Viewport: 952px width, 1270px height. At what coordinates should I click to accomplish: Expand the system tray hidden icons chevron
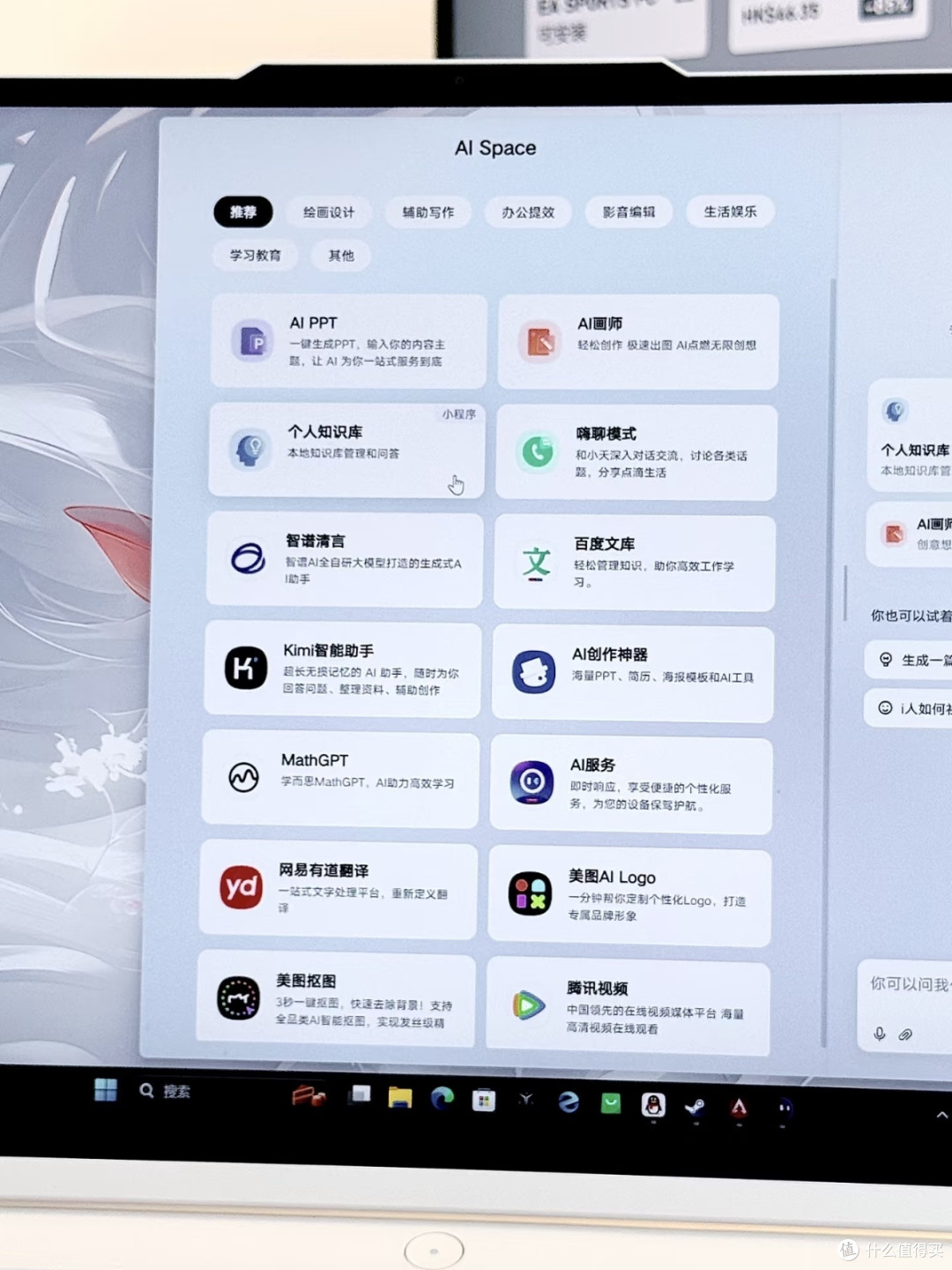(941, 1115)
